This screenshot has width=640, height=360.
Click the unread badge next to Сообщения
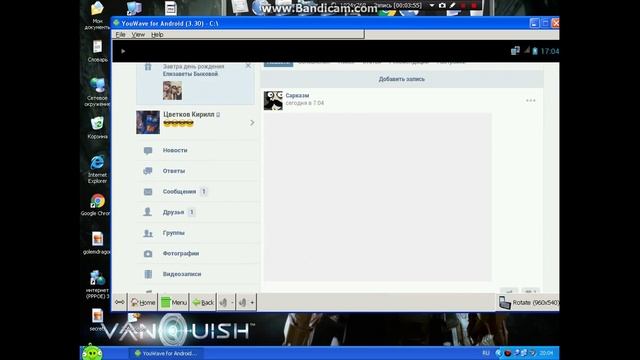click(x=204, y=191)
